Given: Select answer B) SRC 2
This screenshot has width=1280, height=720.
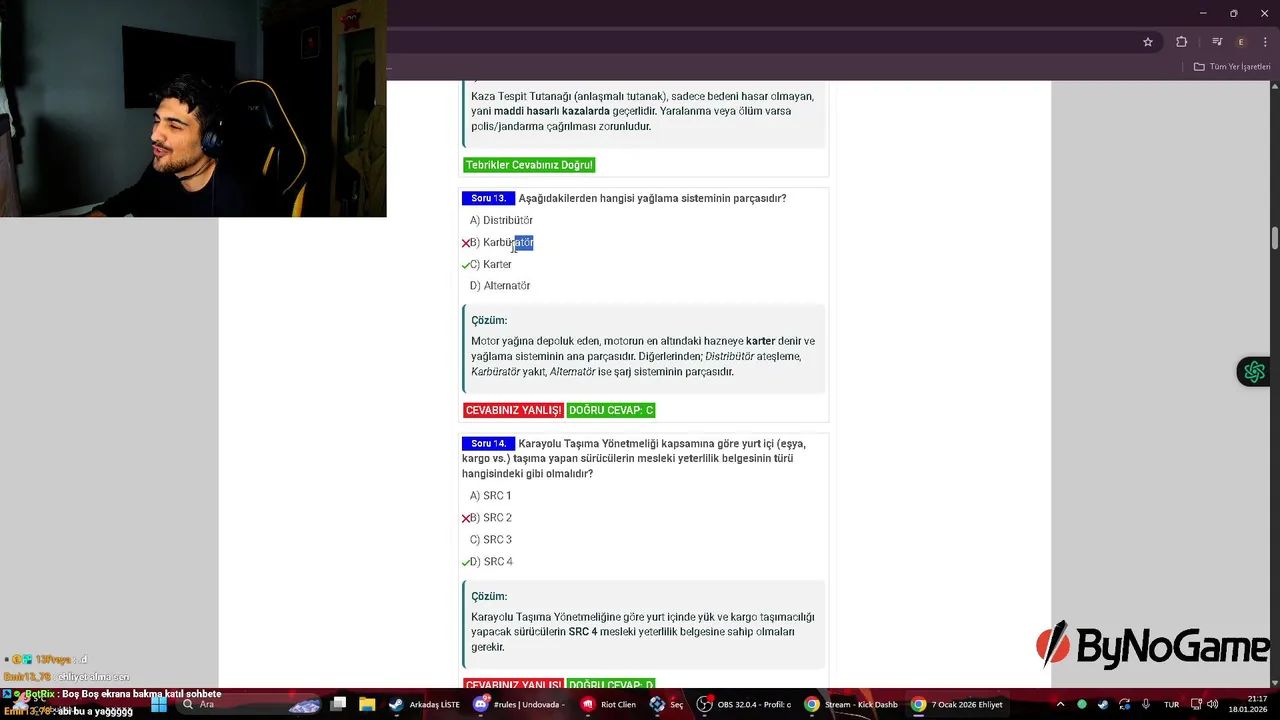Looking at the screenshot, I should click(x=490, y=518).
